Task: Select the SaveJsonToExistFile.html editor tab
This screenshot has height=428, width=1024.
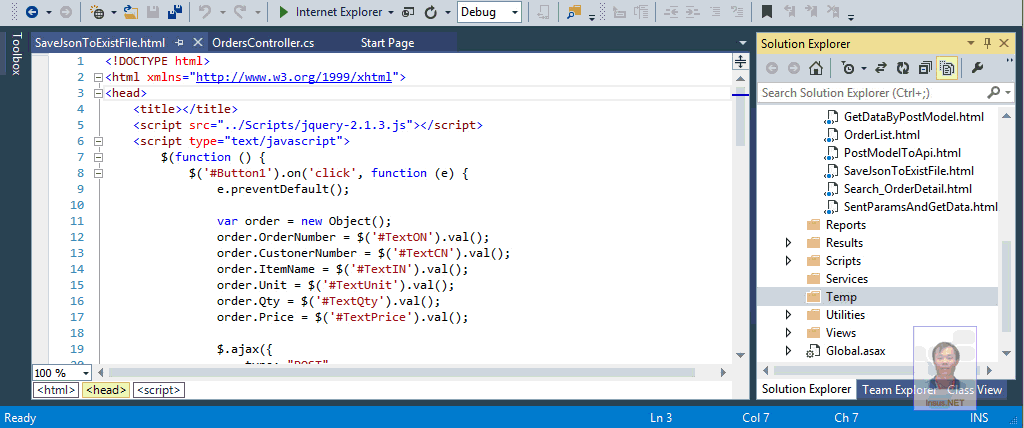Action: pyautogui.click(x=99, y=43)
